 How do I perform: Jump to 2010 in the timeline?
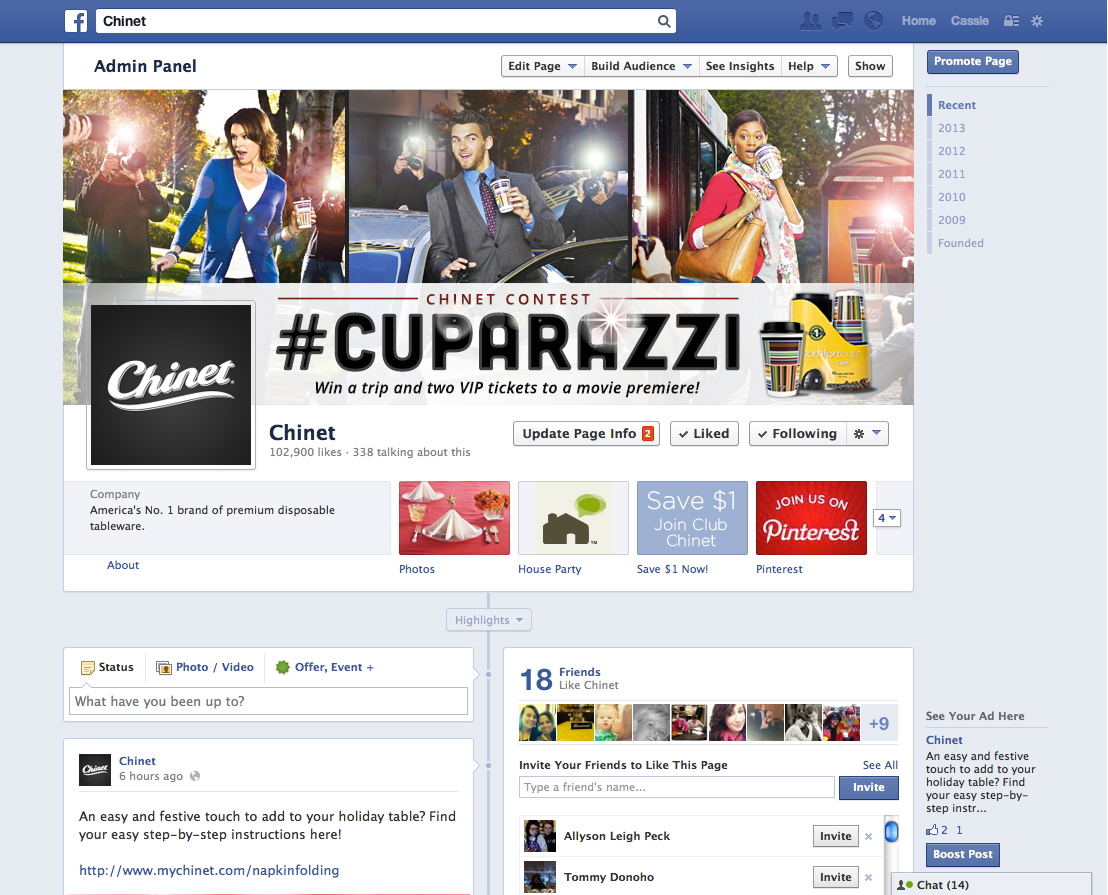point(952,197)
